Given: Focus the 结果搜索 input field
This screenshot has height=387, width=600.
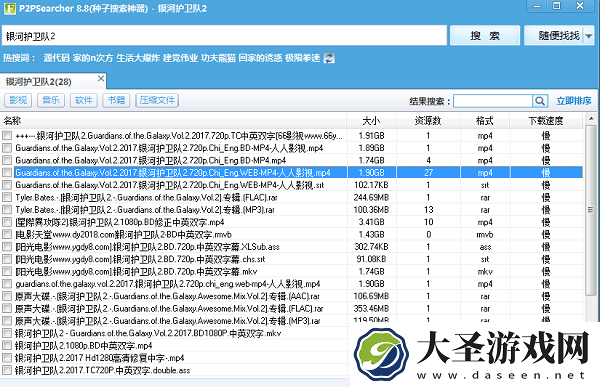Looking at the screenshot, I should 493,101.
